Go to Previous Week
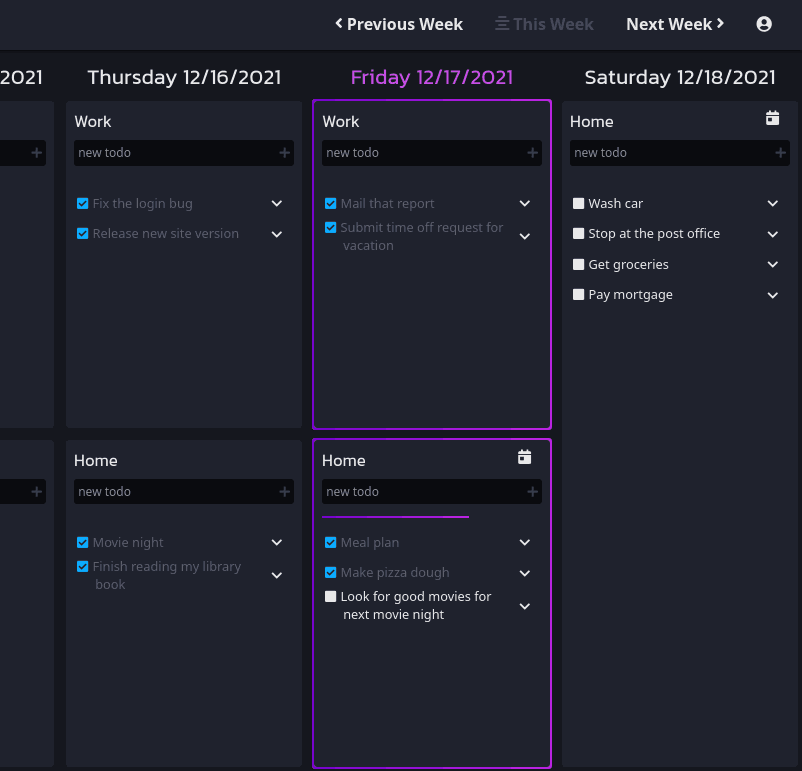This screenshot has height=771, width=802. (399, 24)
